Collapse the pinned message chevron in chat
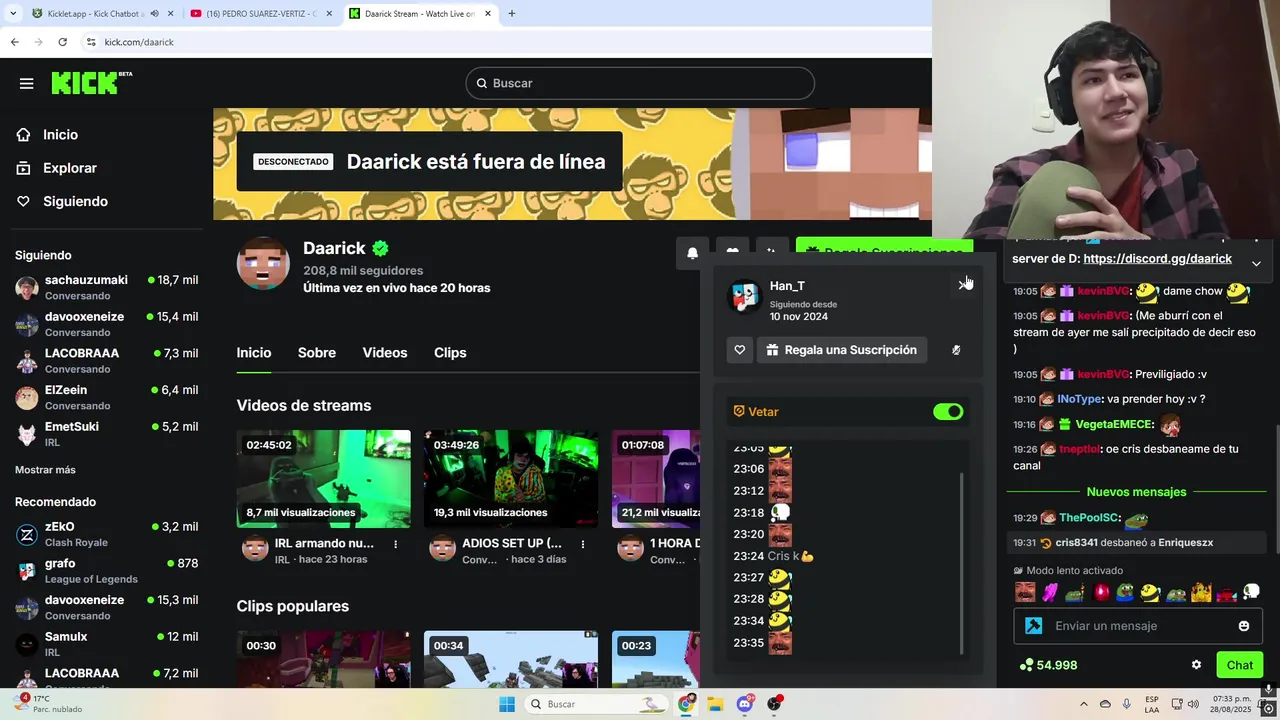This screenshot has height=720, width=1280. coord(1256,263)
